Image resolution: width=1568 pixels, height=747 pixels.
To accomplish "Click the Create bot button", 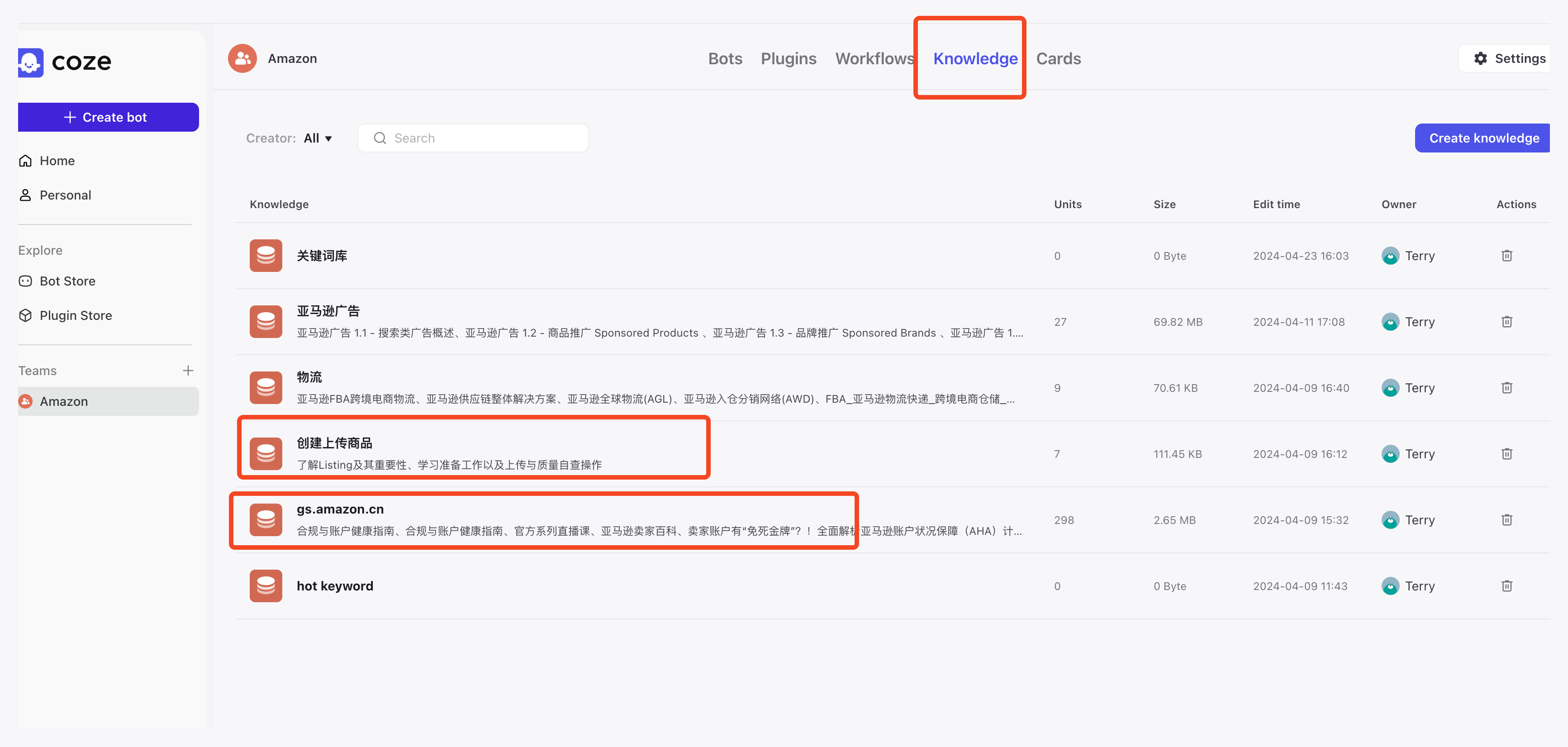I will (x=108, y=117).
